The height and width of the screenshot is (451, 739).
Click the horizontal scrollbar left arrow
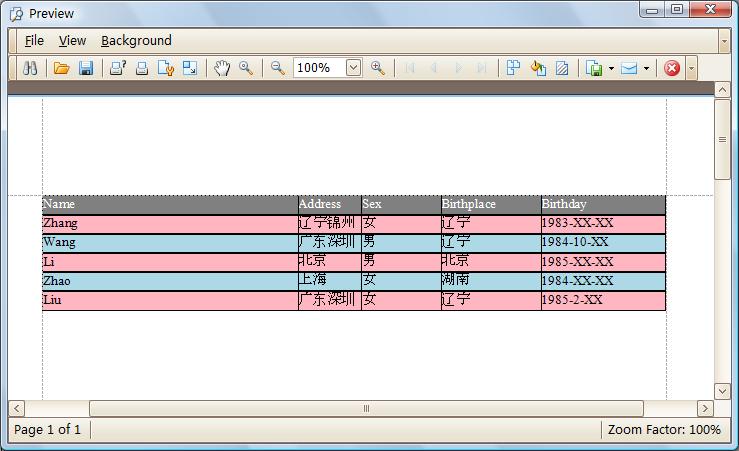[16, 408]
